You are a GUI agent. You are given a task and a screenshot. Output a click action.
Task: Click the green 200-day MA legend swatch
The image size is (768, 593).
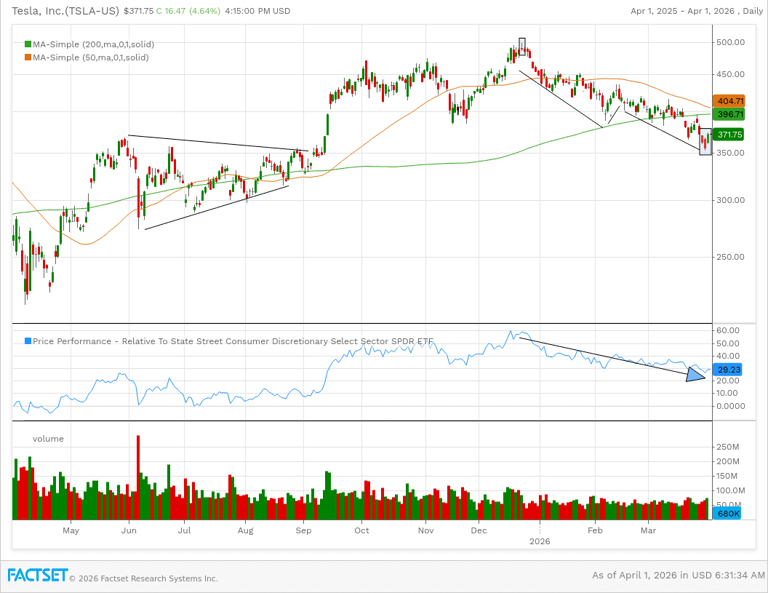tap(28, 45)
